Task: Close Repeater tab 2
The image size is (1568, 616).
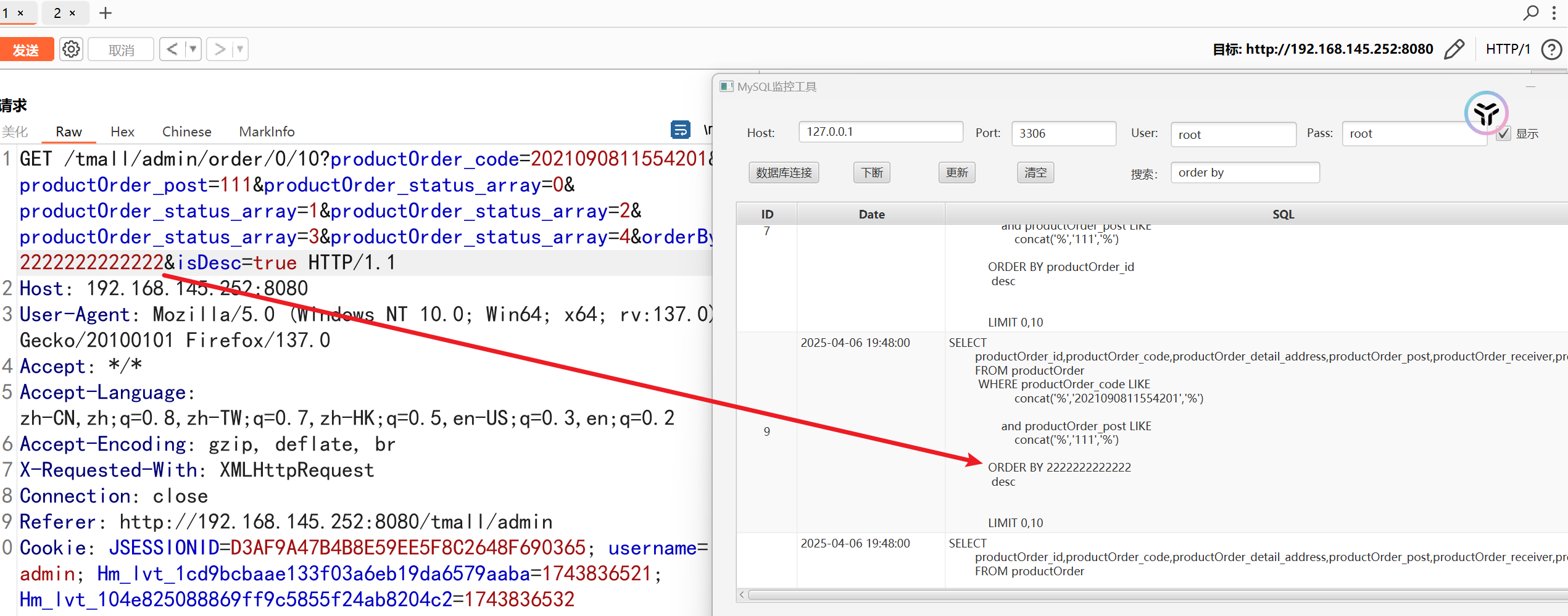Action: point(72,13)
